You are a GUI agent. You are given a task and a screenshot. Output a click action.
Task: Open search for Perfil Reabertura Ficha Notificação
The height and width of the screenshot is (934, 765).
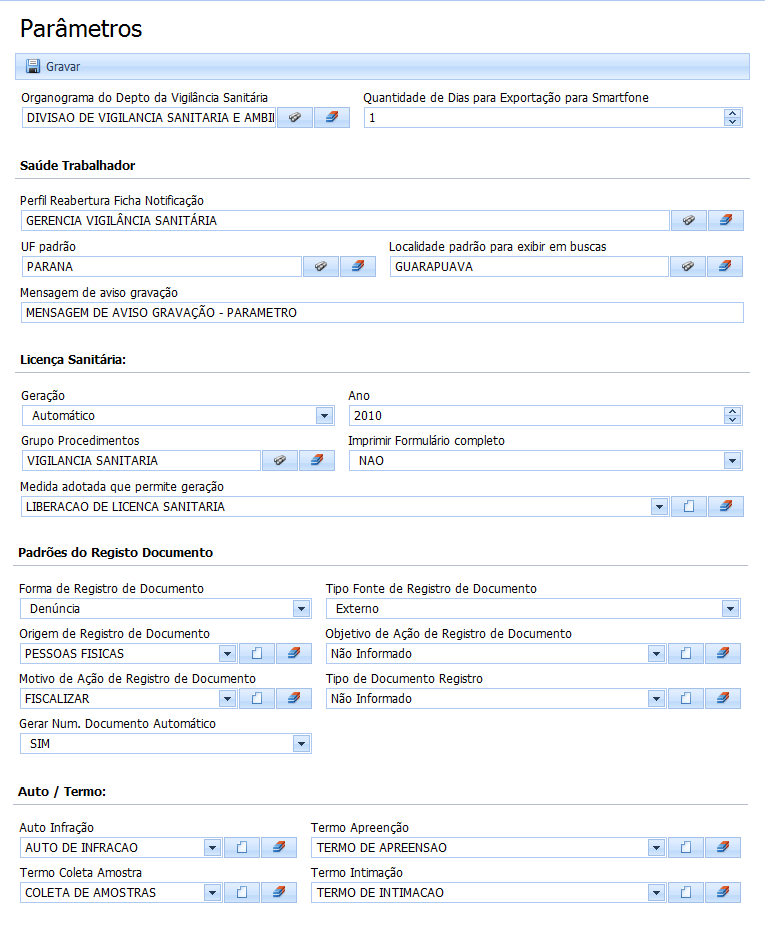[x=689, y=220]
